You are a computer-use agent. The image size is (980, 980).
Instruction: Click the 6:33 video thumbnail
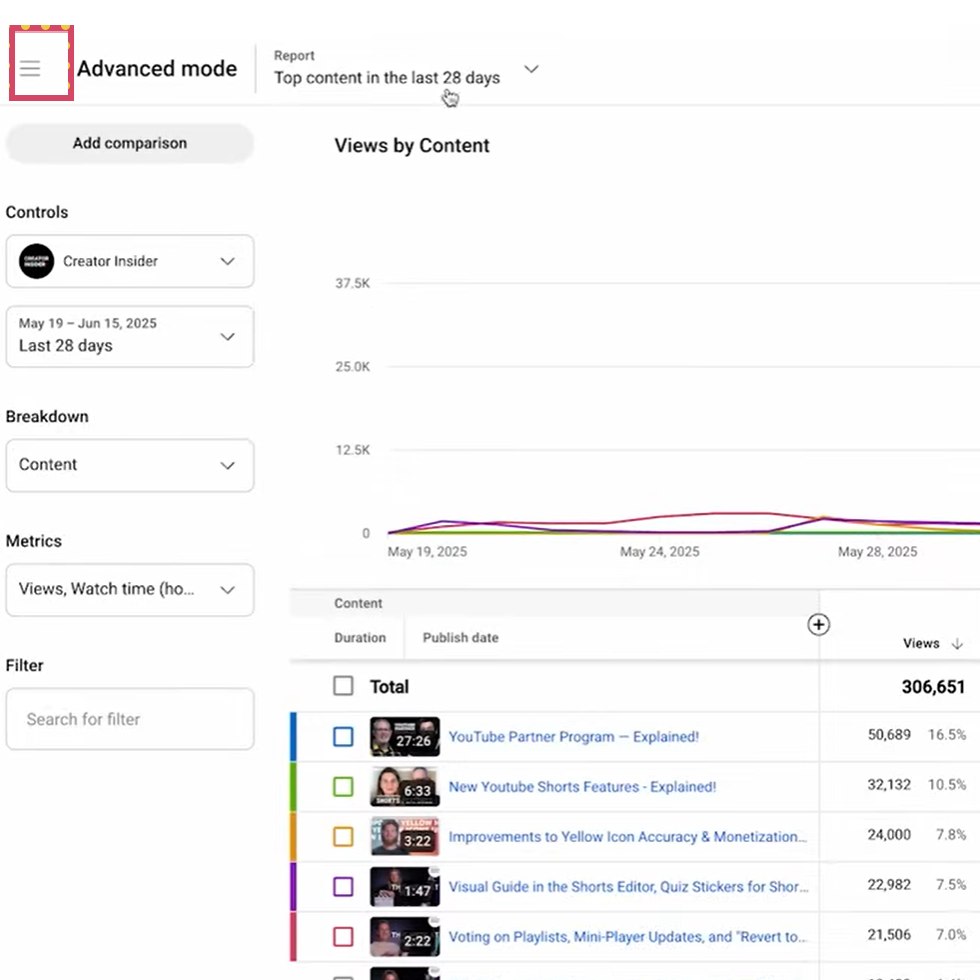405,786
